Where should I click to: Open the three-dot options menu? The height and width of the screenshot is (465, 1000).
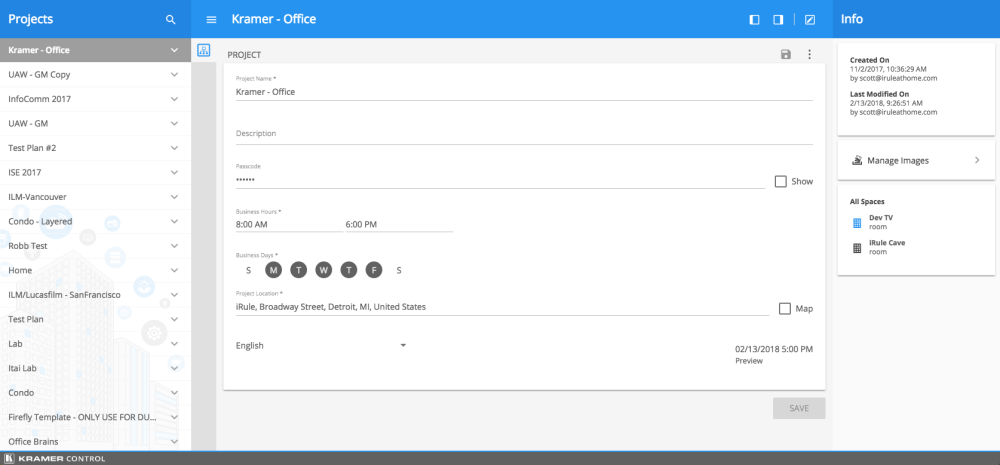[x=810, y=55]
